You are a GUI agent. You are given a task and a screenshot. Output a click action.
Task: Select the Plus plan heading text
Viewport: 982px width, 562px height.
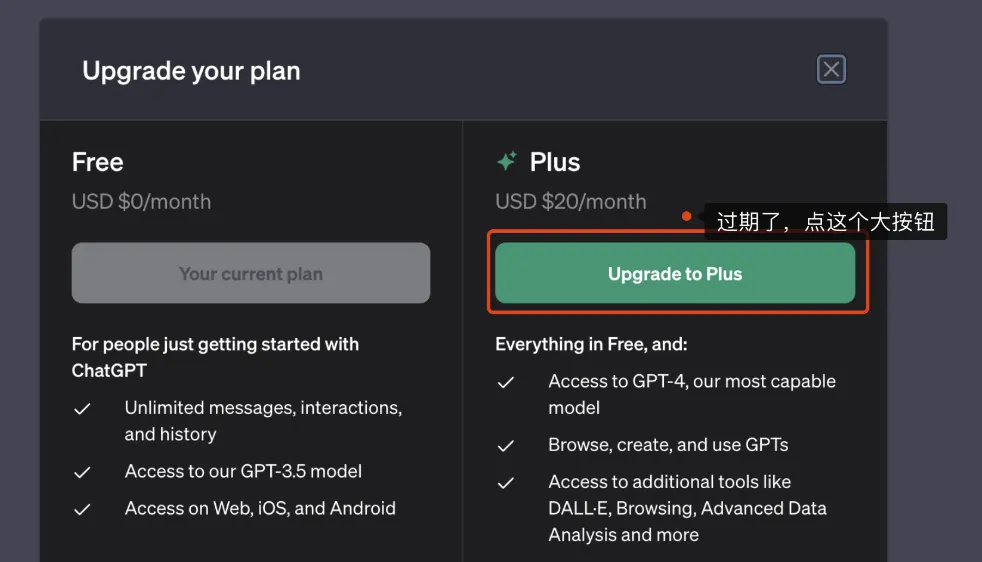pyautogui.click(x=555, y=162)
